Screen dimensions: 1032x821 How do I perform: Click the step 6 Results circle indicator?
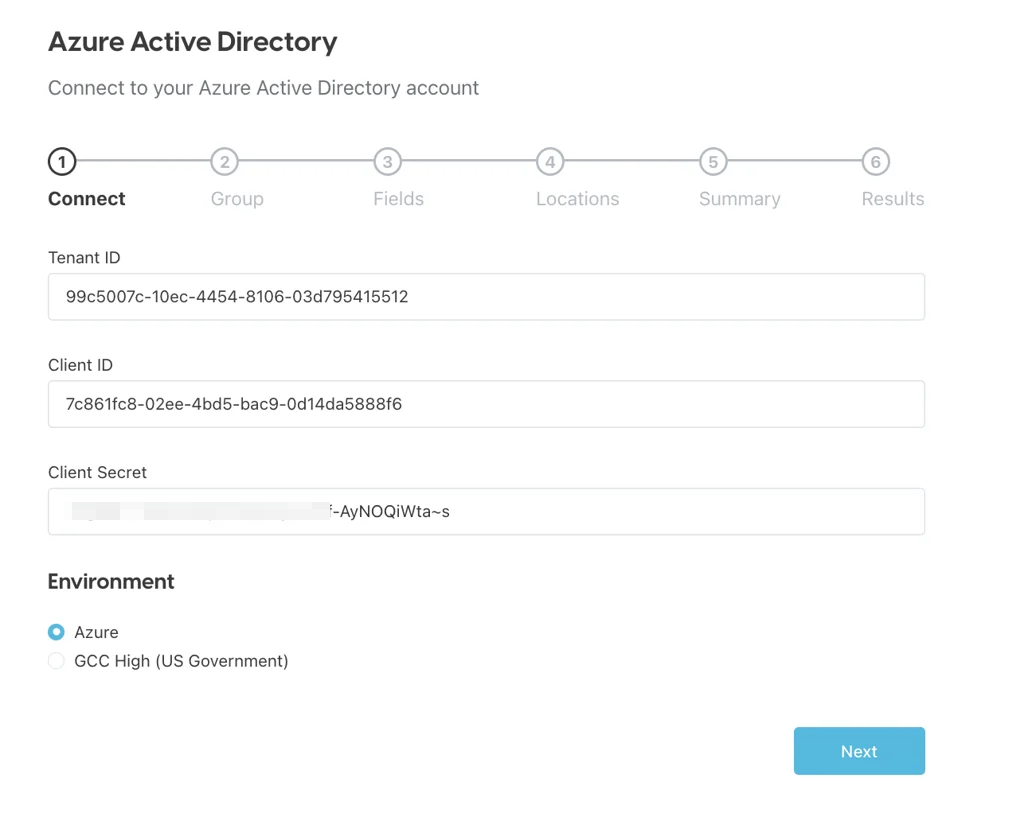(875, 161)
